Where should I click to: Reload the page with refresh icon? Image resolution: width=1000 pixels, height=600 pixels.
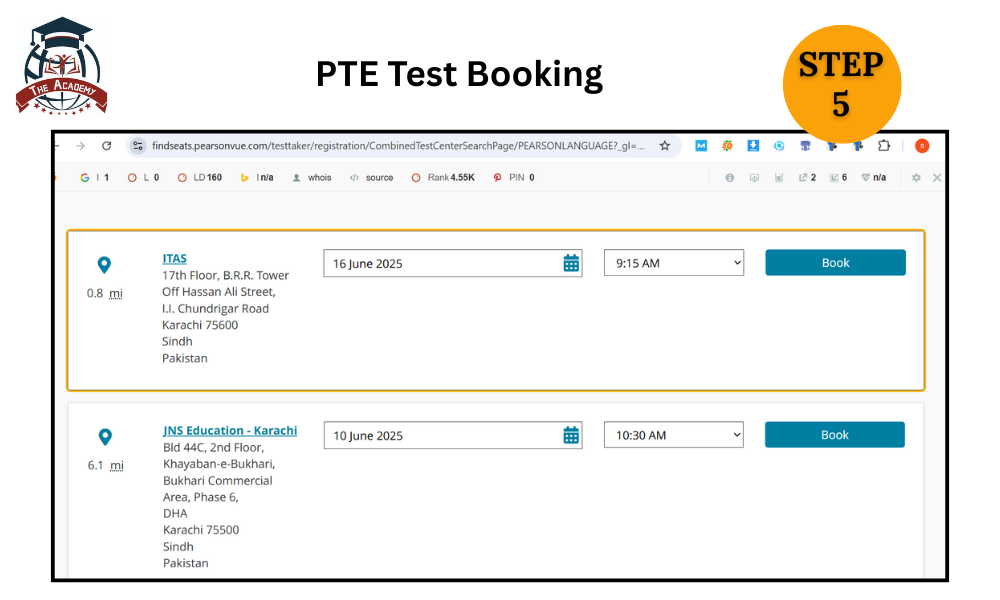[107, 146]
